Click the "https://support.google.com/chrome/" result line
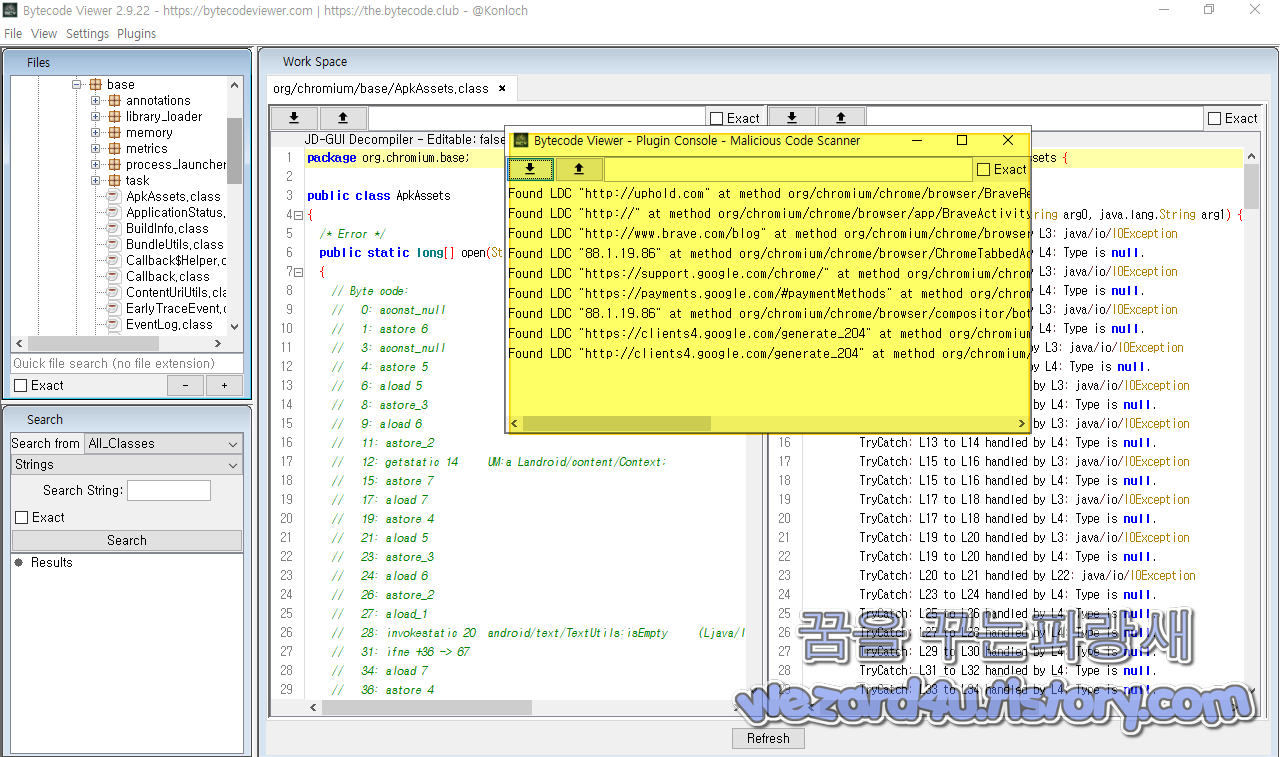1280x757 pixels. pos(769,273)
